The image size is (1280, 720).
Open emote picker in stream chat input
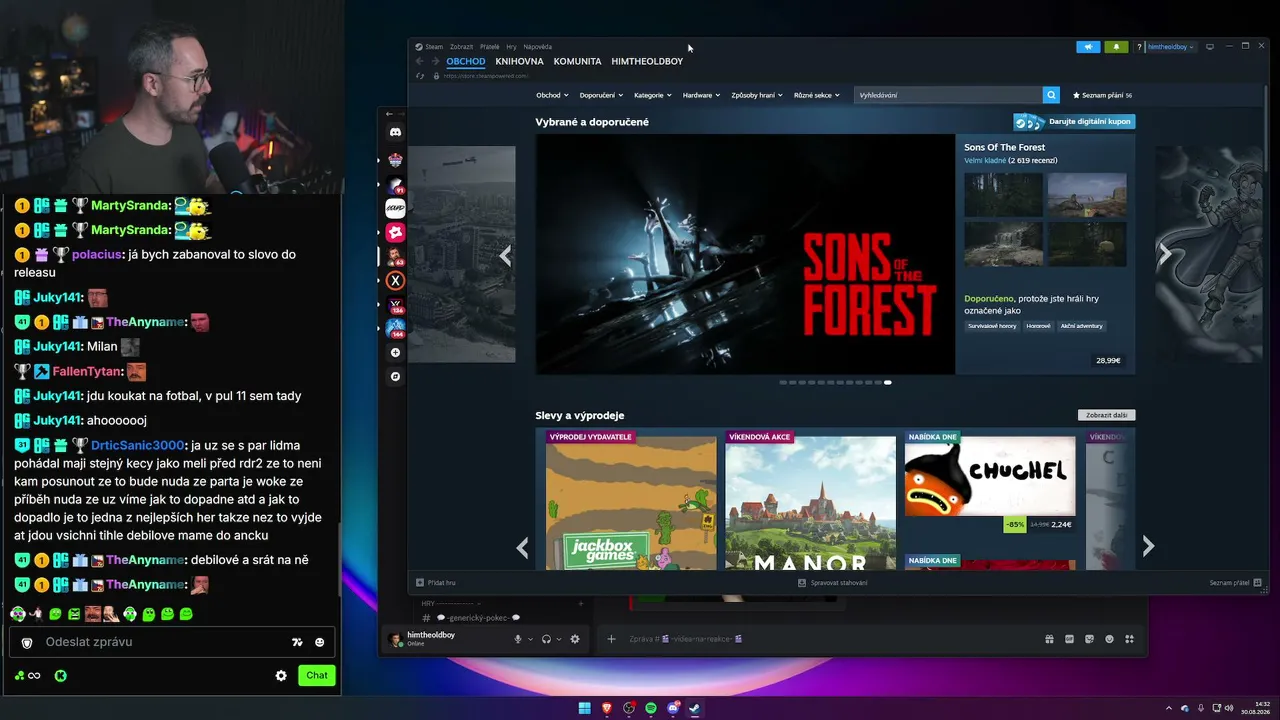tap(320, 642)
